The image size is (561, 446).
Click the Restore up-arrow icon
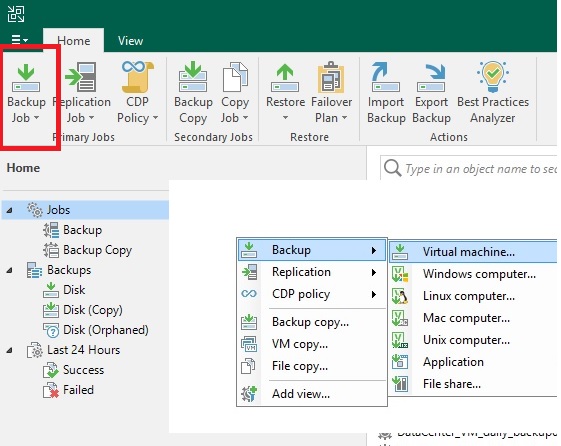tap(285, 77)
